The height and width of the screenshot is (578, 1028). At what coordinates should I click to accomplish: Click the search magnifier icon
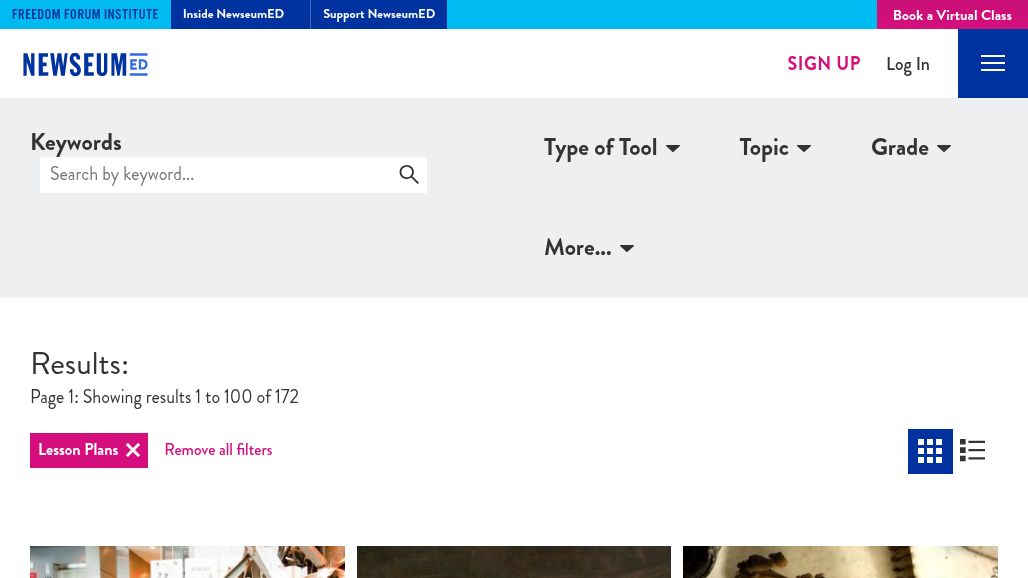coord(409,174)
